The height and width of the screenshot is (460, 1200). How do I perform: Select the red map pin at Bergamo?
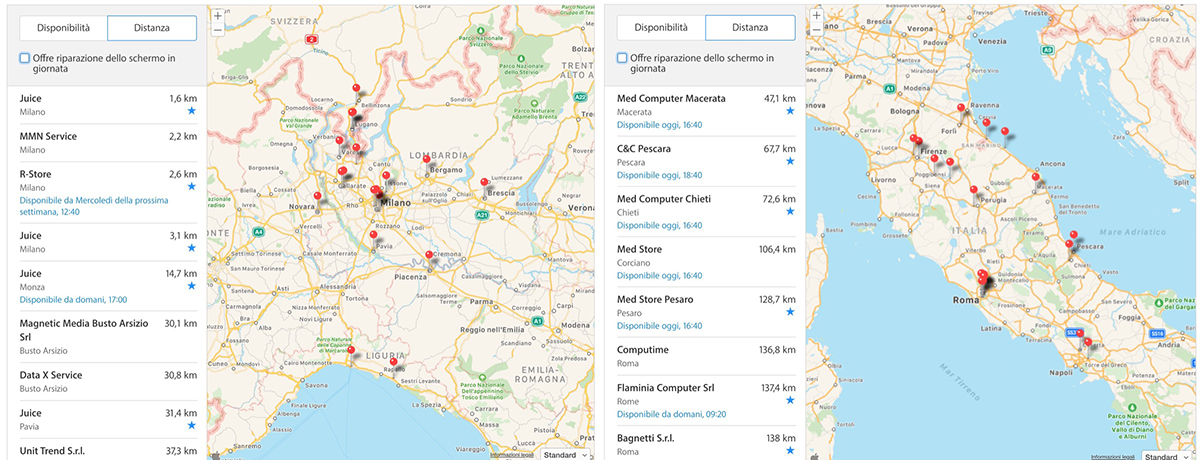(427, 161)
